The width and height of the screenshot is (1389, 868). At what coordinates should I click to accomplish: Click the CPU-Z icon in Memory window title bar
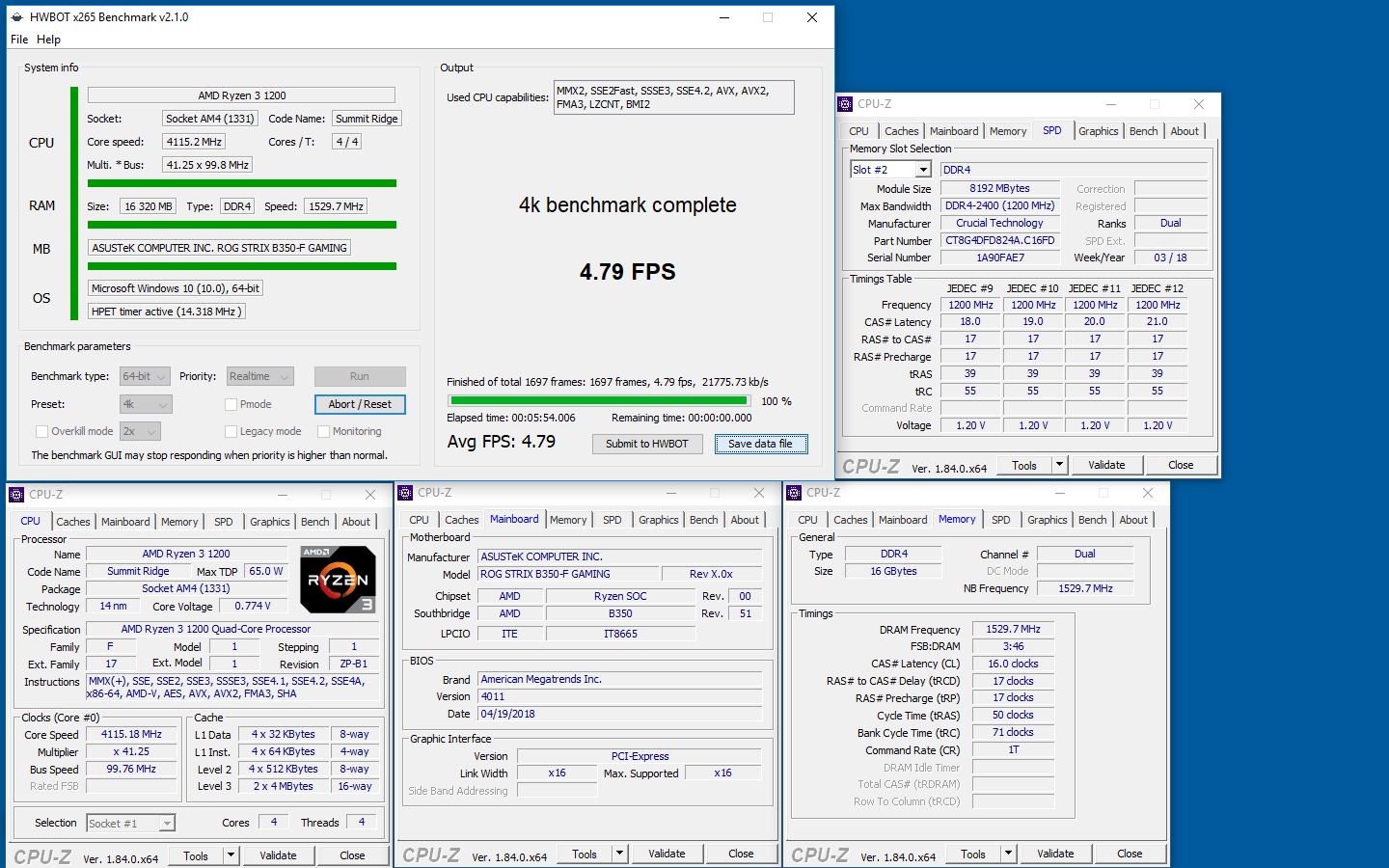795,493
